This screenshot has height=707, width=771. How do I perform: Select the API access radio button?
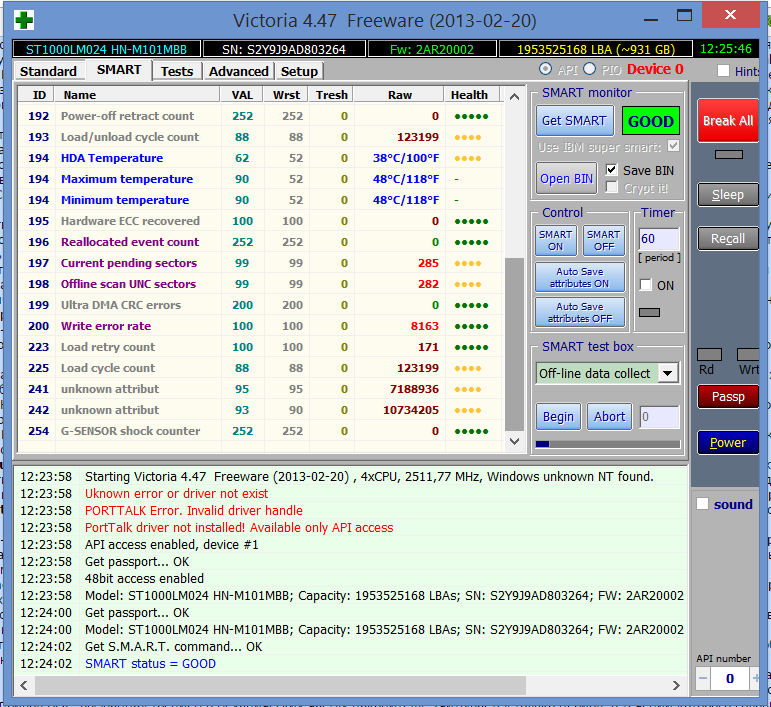pyautogui.click(x=545, y=69)
